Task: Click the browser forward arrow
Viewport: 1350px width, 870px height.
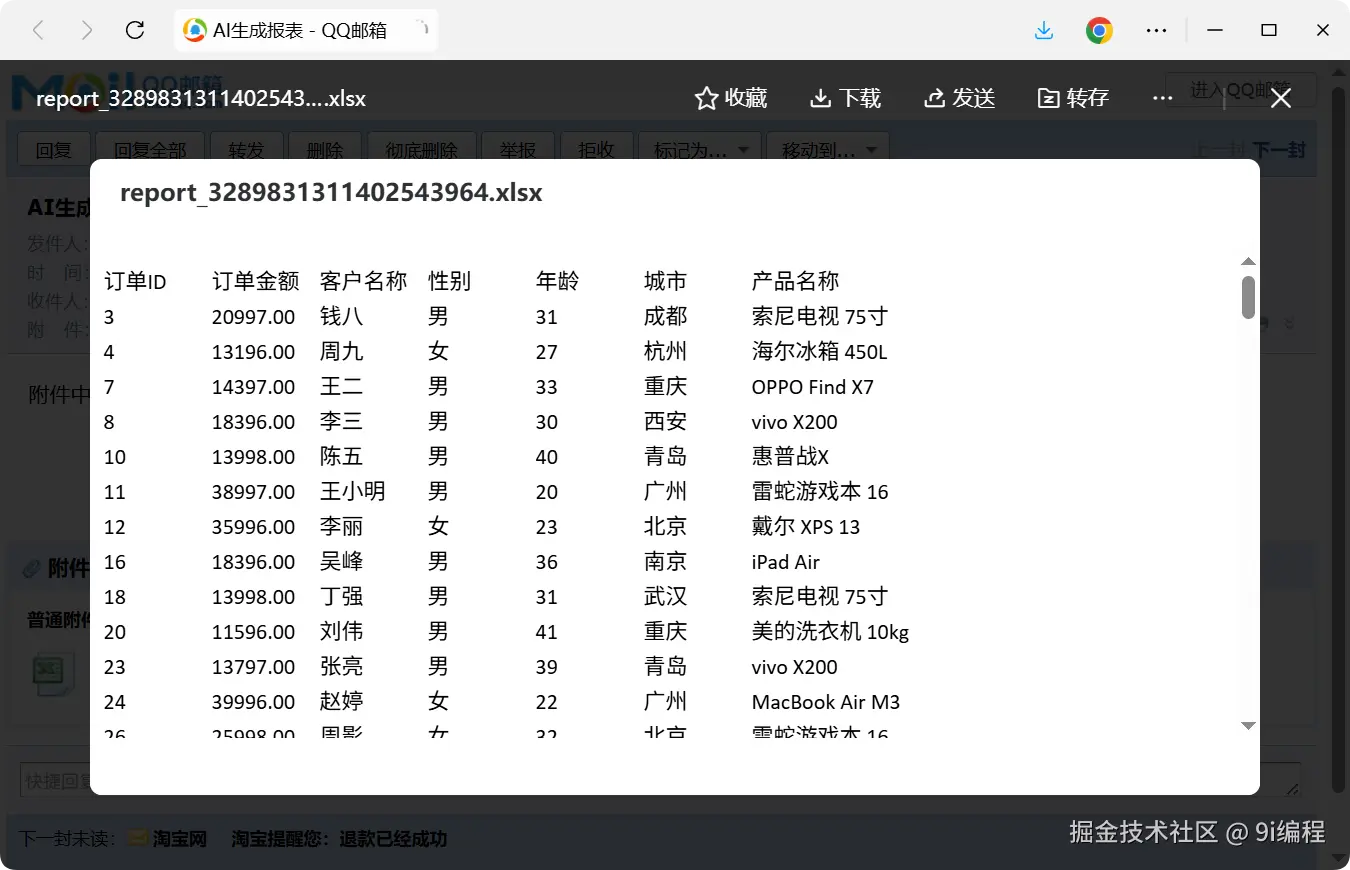Action: click(87, 30)
